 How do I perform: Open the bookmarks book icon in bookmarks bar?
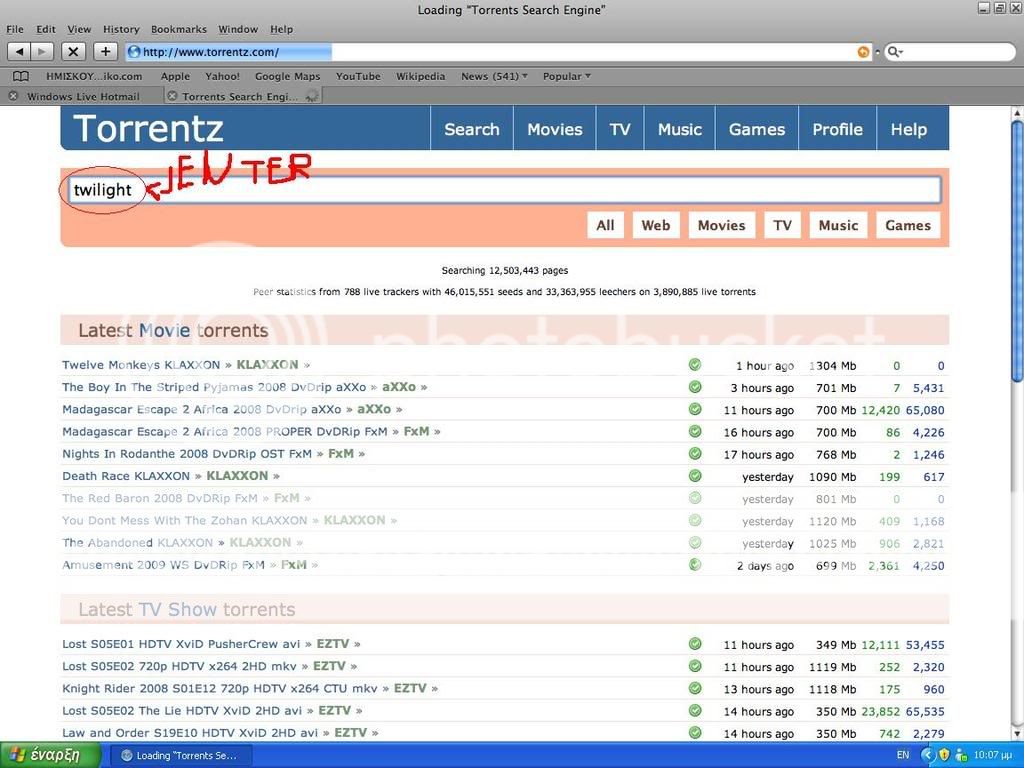coord(20,76)
